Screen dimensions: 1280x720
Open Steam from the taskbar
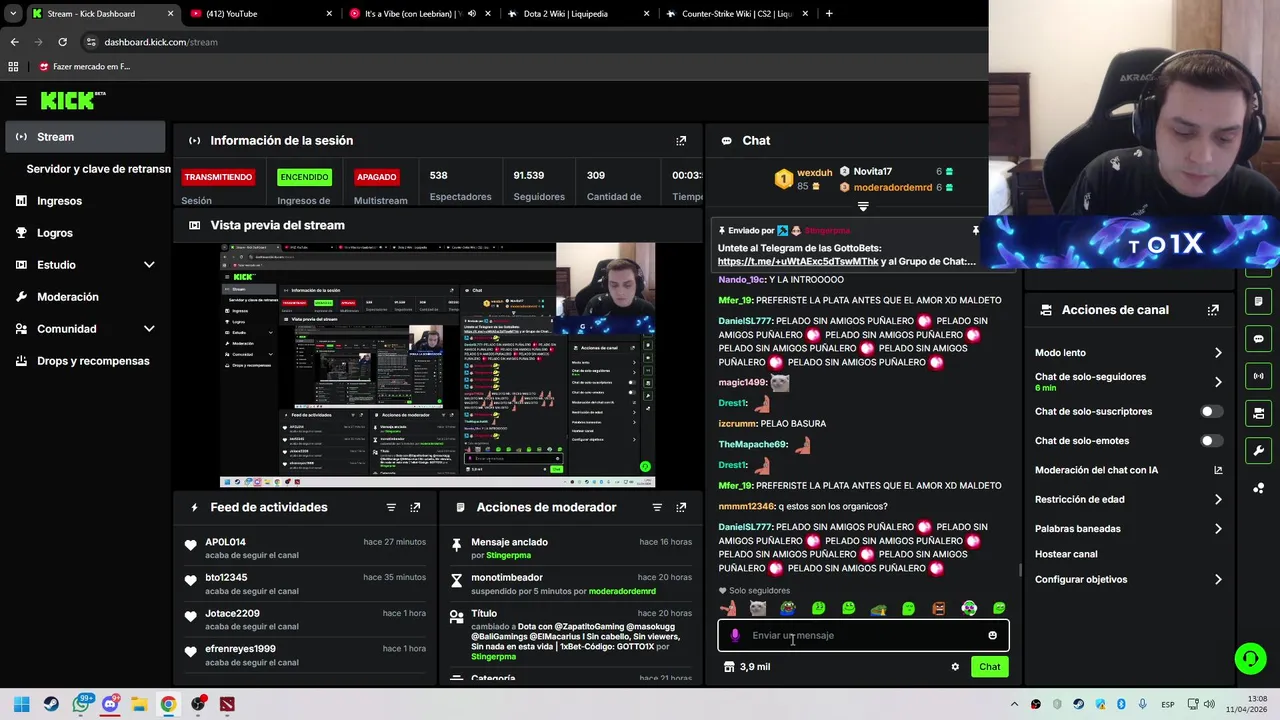(51, 704)
